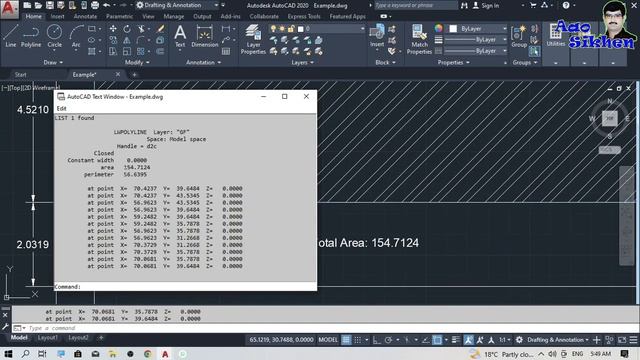Image resolution: width=640 pixels, height=360 pixels.
Task: Expand the Properties panel title
Action: tap(453, 62)
